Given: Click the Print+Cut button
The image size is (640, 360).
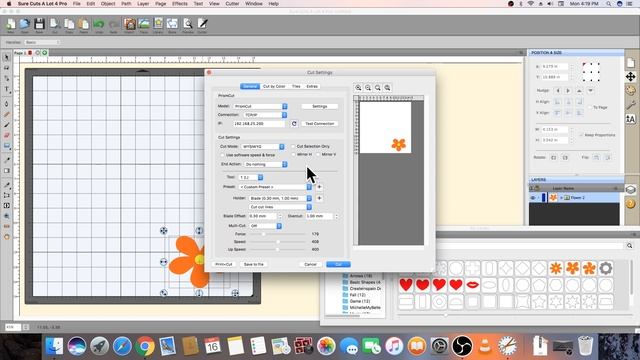Looking at the screenshot, I should click(x=224, y=264).
